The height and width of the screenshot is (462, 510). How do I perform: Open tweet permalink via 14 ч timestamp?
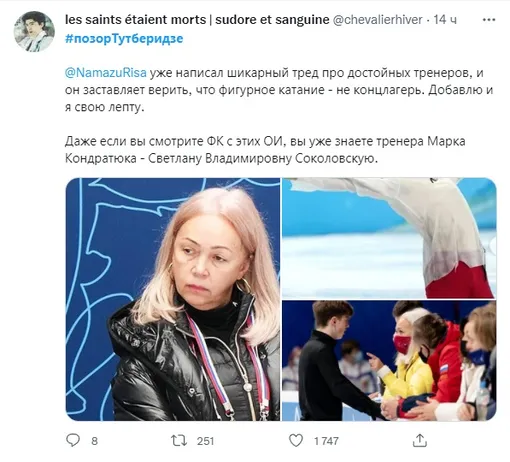[x=445, y=20]
